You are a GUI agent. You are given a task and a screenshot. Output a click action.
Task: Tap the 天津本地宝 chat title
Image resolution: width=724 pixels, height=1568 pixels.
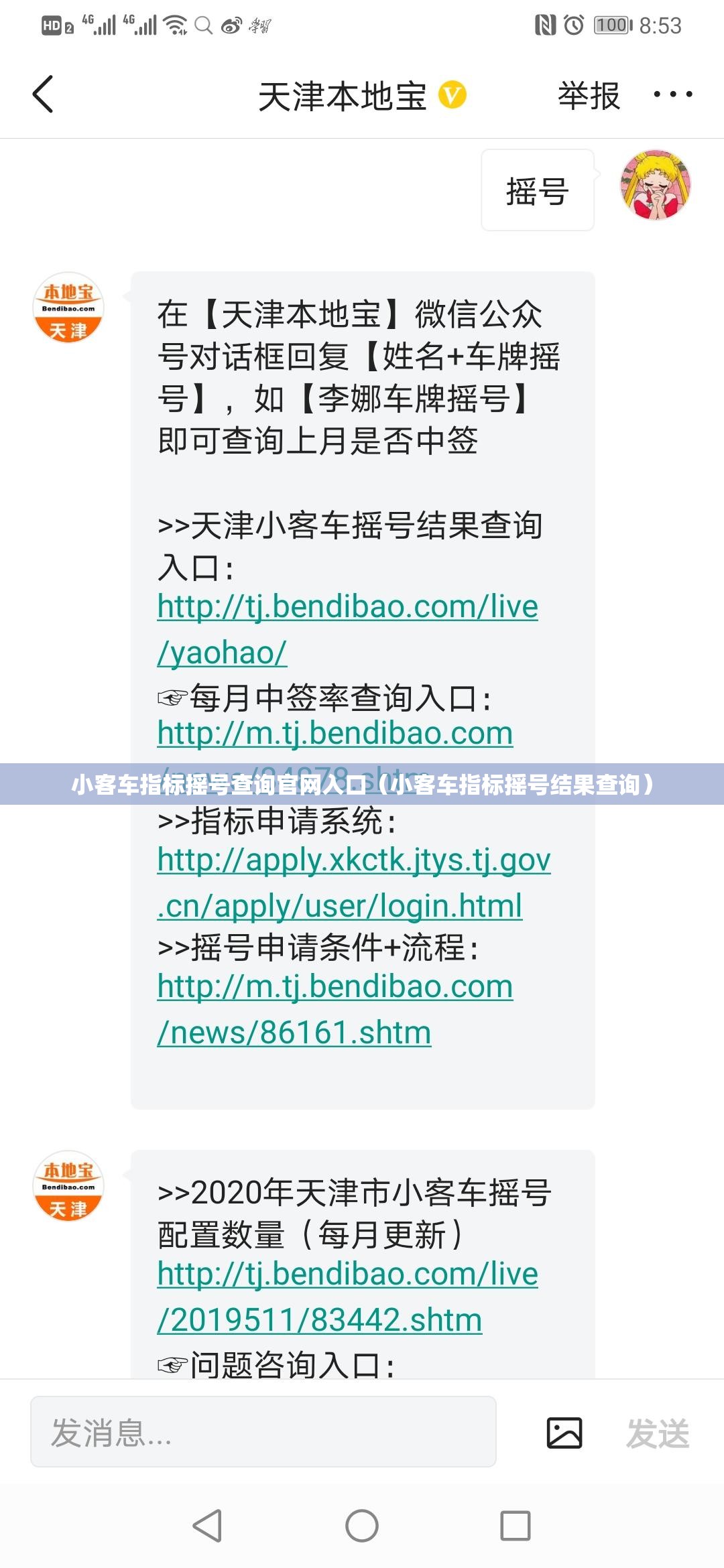pyautogui.click(x=343, y=96)
